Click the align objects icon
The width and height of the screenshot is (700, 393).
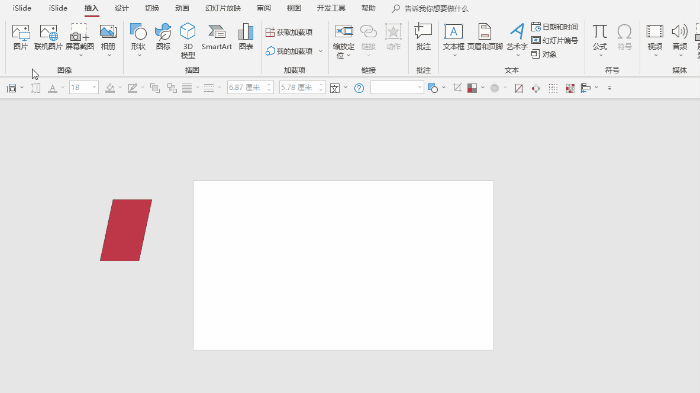(x=586, y=88)
